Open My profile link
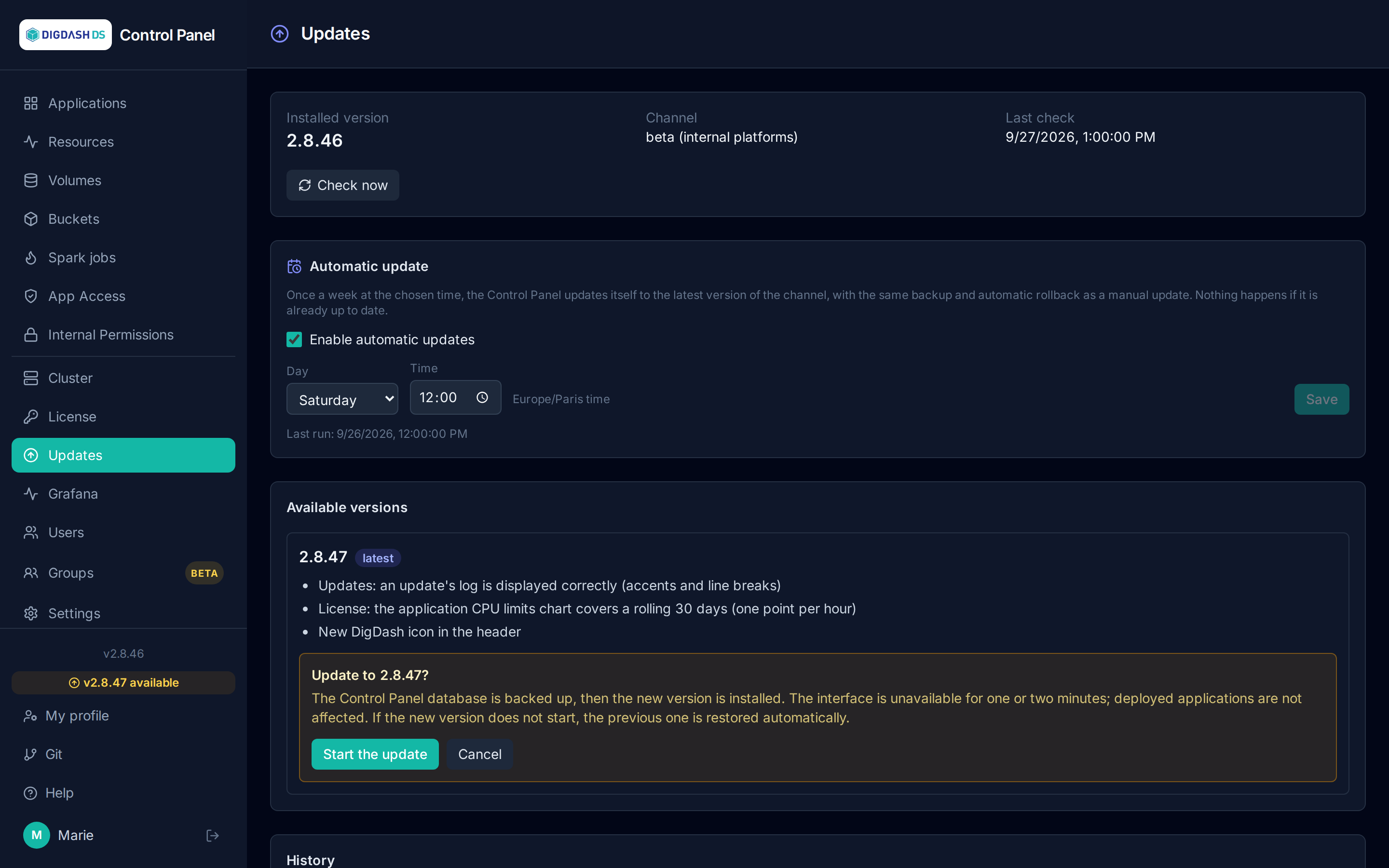The width and height of the screenshot is (1389, 868). pyautogui.click(x=123, y=716)
